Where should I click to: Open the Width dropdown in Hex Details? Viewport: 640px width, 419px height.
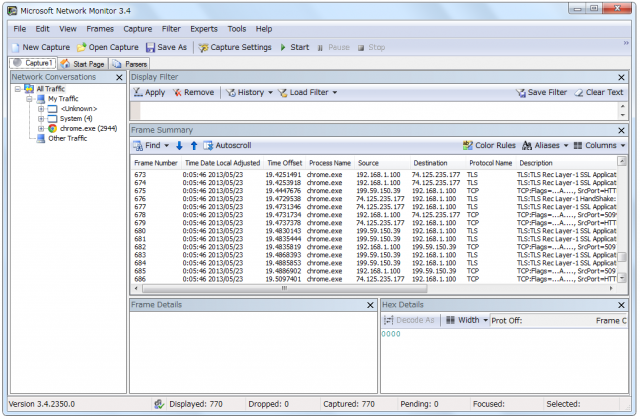[x=467, y=320]
